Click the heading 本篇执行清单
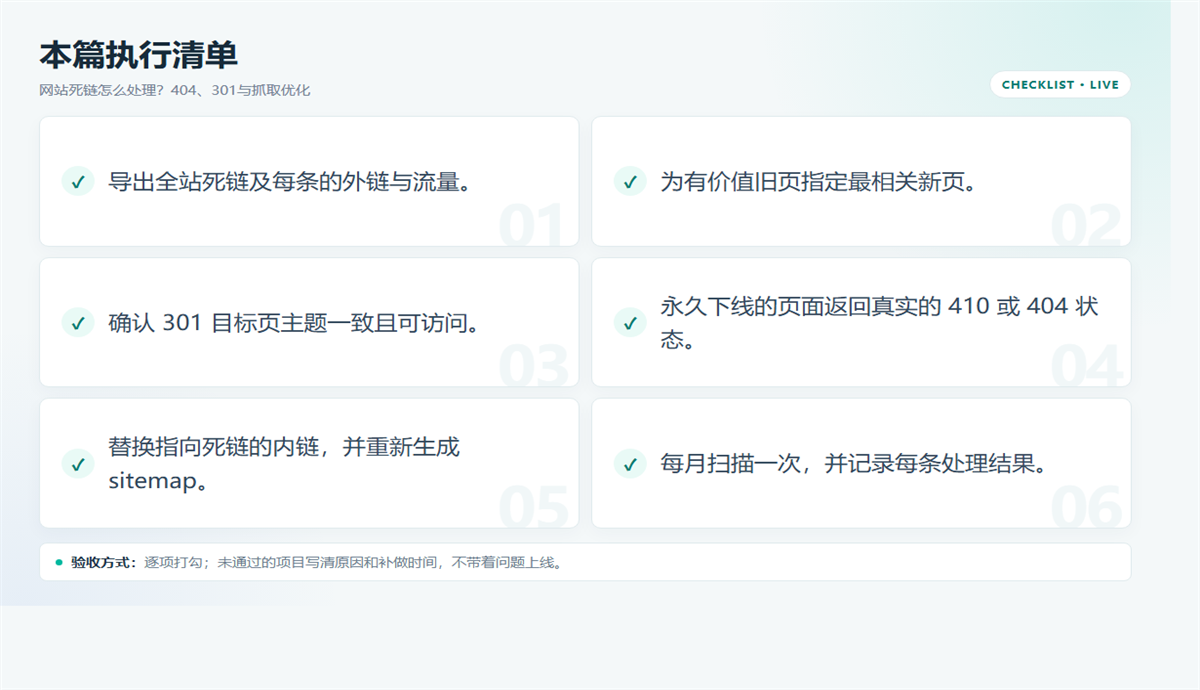Screen dimensions: 1200x690 (138, 55)
